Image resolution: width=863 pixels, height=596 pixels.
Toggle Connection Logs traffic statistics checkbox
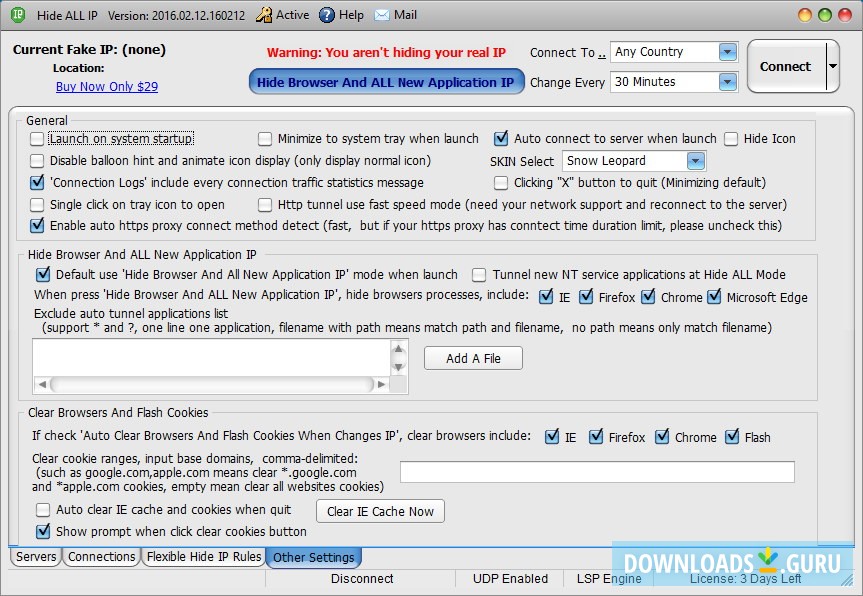37,182
